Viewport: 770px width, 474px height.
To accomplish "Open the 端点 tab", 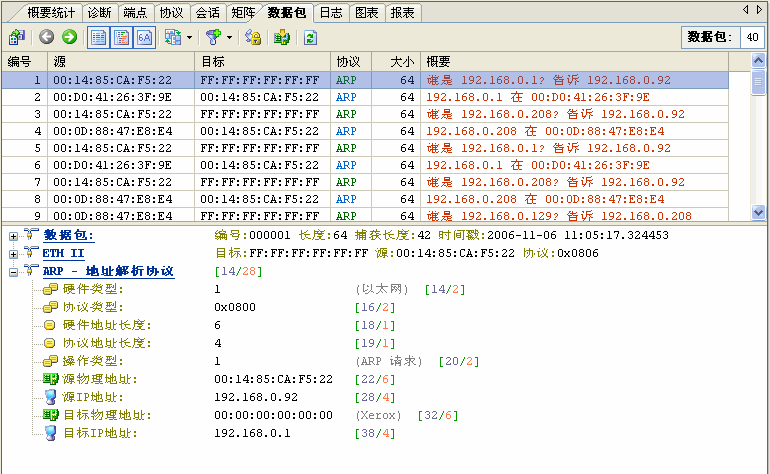I will pyautogui.click(x=136, y=13).
